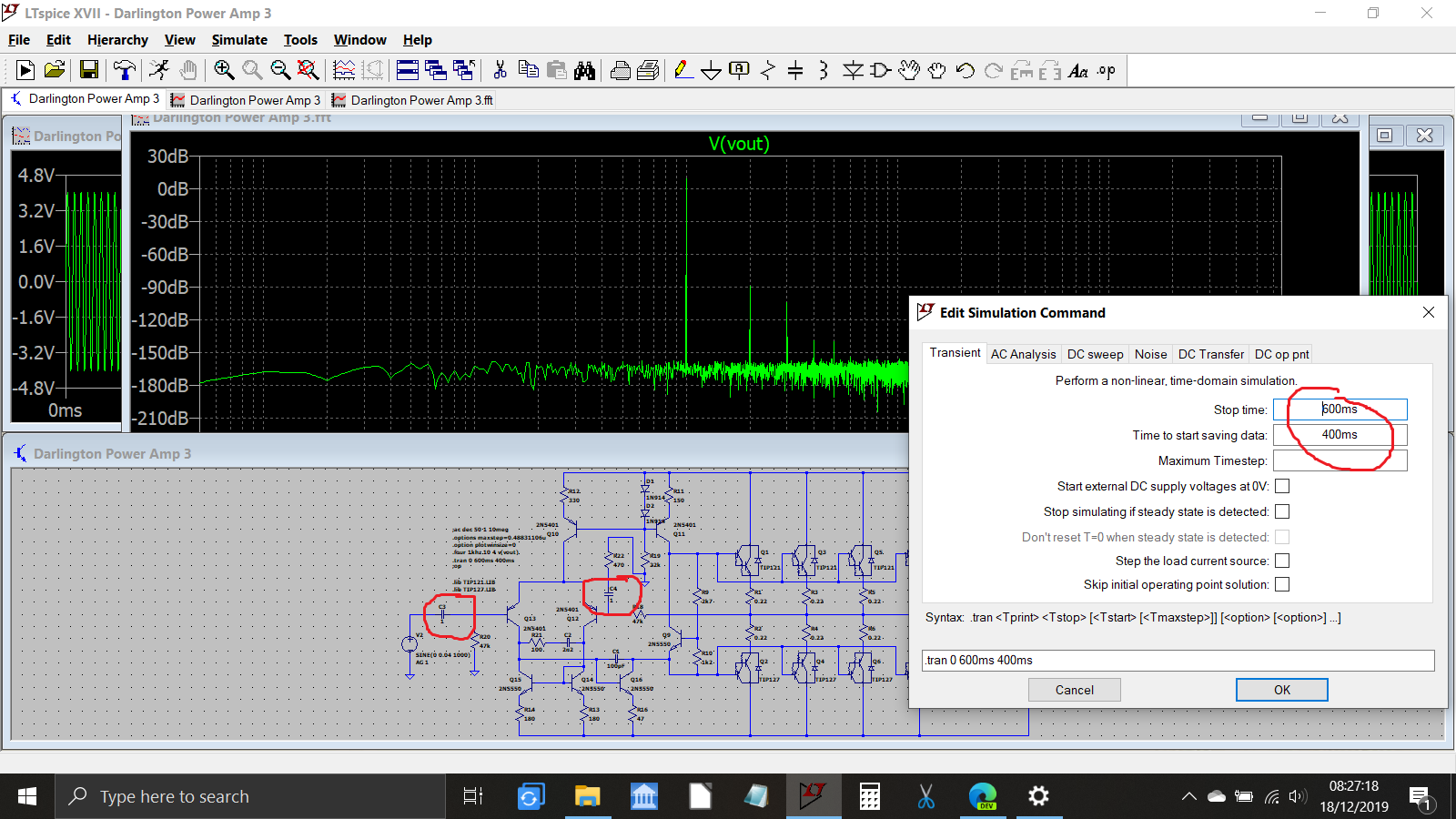Select the Move hand tool
This screenshot has width=1456, height=819.
[x=909, y=70]
